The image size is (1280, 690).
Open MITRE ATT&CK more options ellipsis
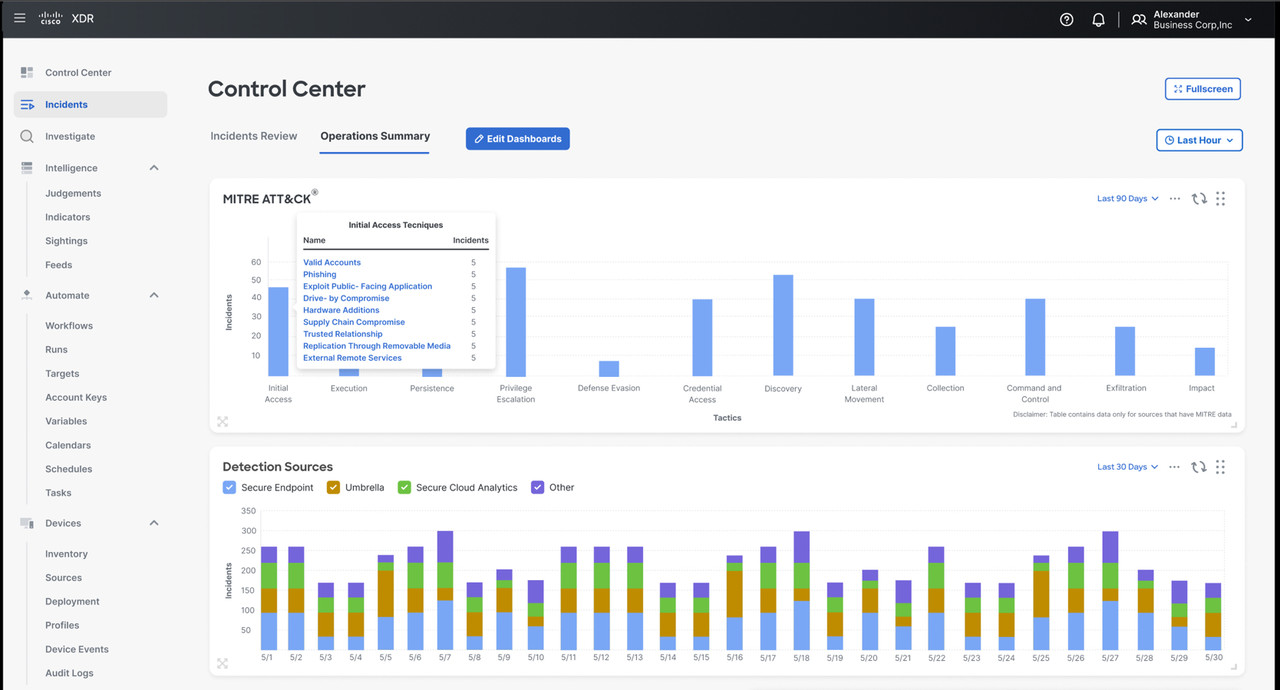tap(1175, 199)
